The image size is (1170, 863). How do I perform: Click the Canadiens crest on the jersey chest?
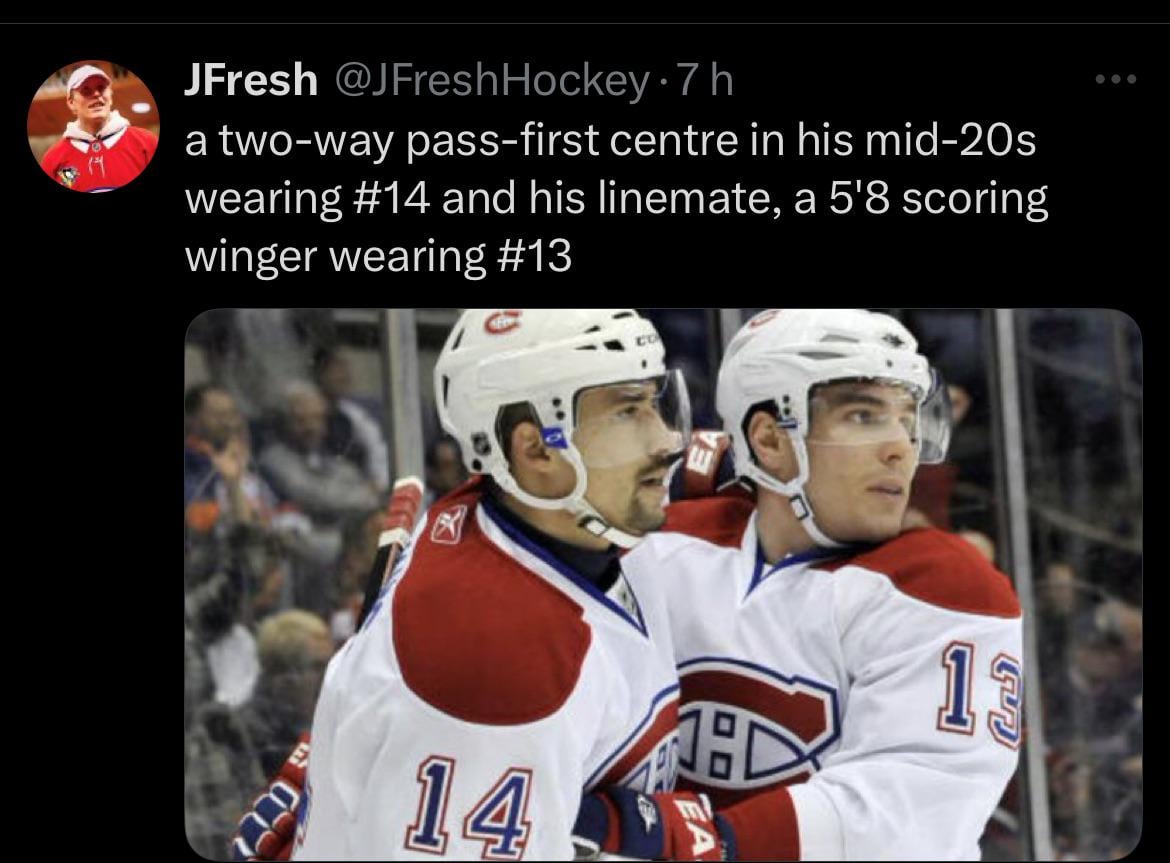(x=755, y=722)
